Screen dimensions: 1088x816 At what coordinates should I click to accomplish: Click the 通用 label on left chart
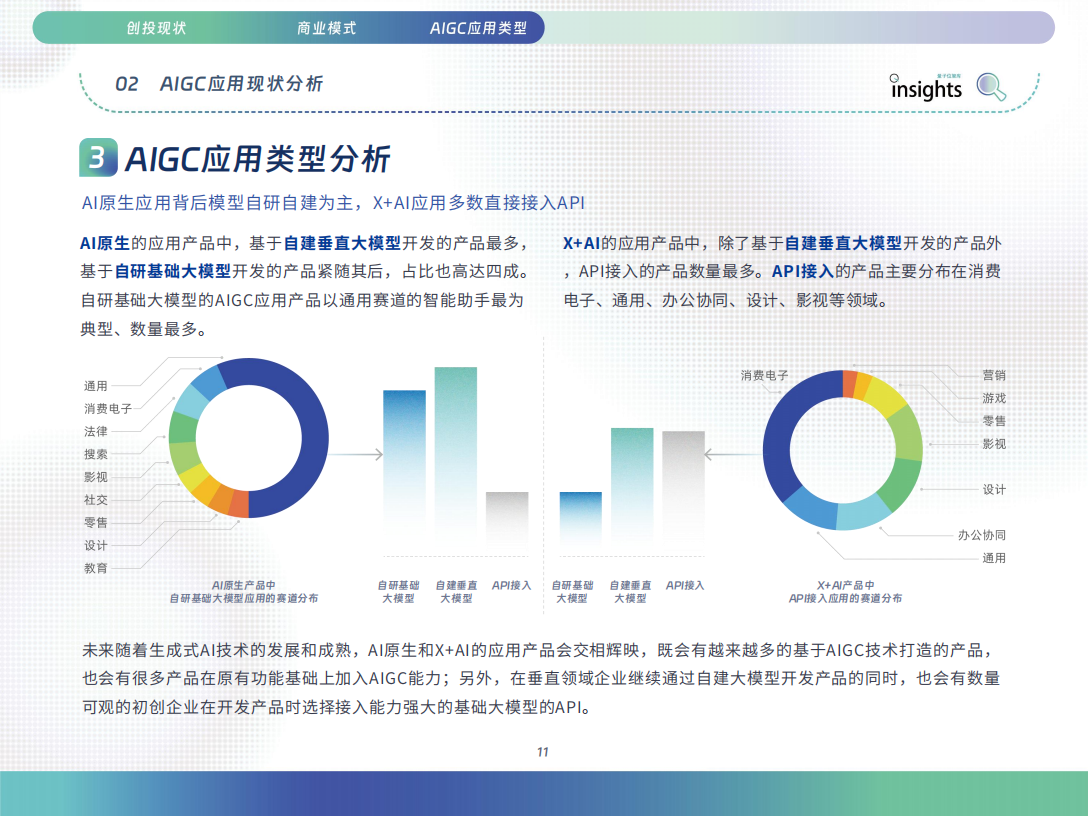[x=97, y=383]
